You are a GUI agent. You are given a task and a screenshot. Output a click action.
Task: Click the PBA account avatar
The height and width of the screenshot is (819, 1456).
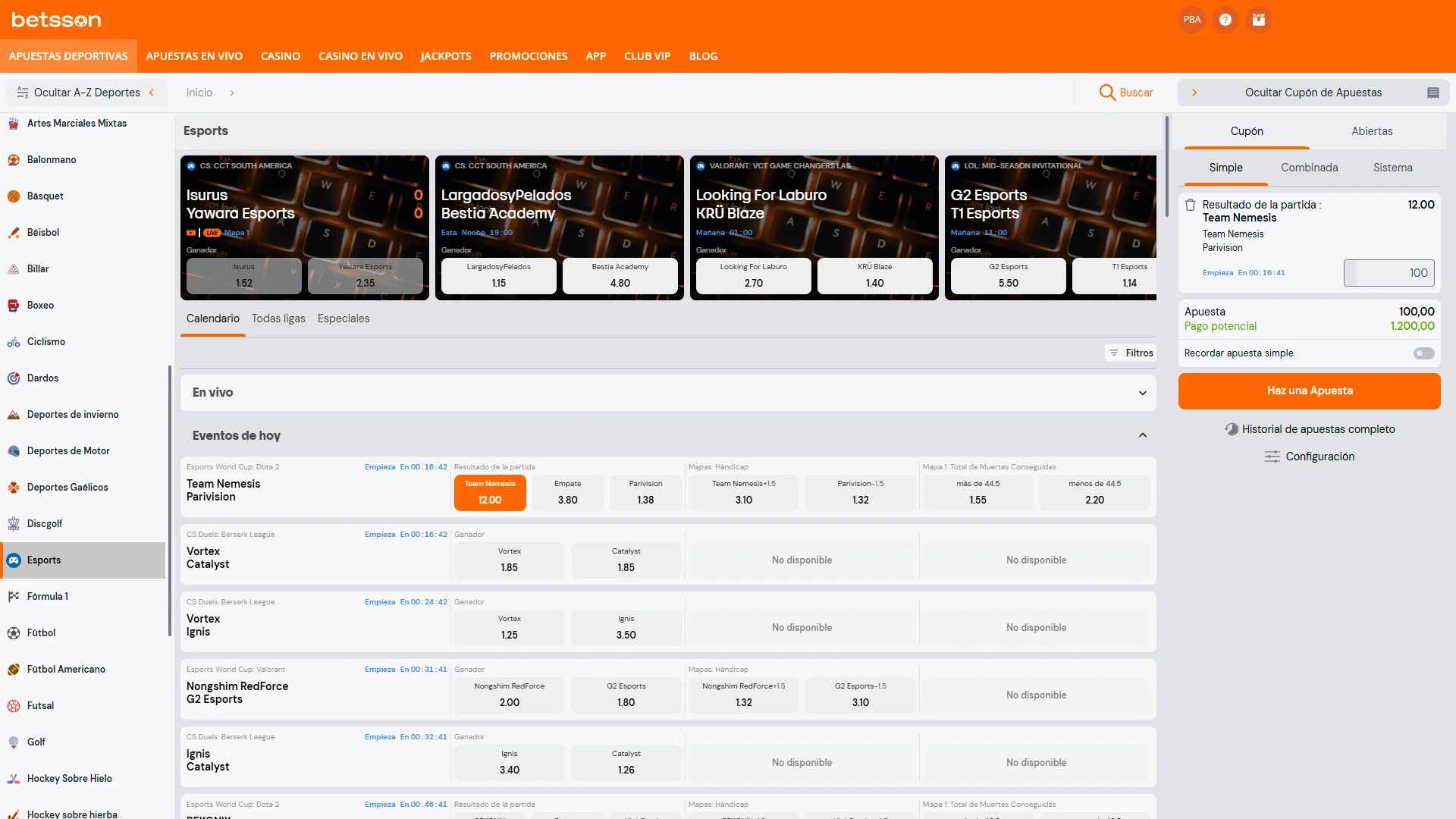[1192, 20]
